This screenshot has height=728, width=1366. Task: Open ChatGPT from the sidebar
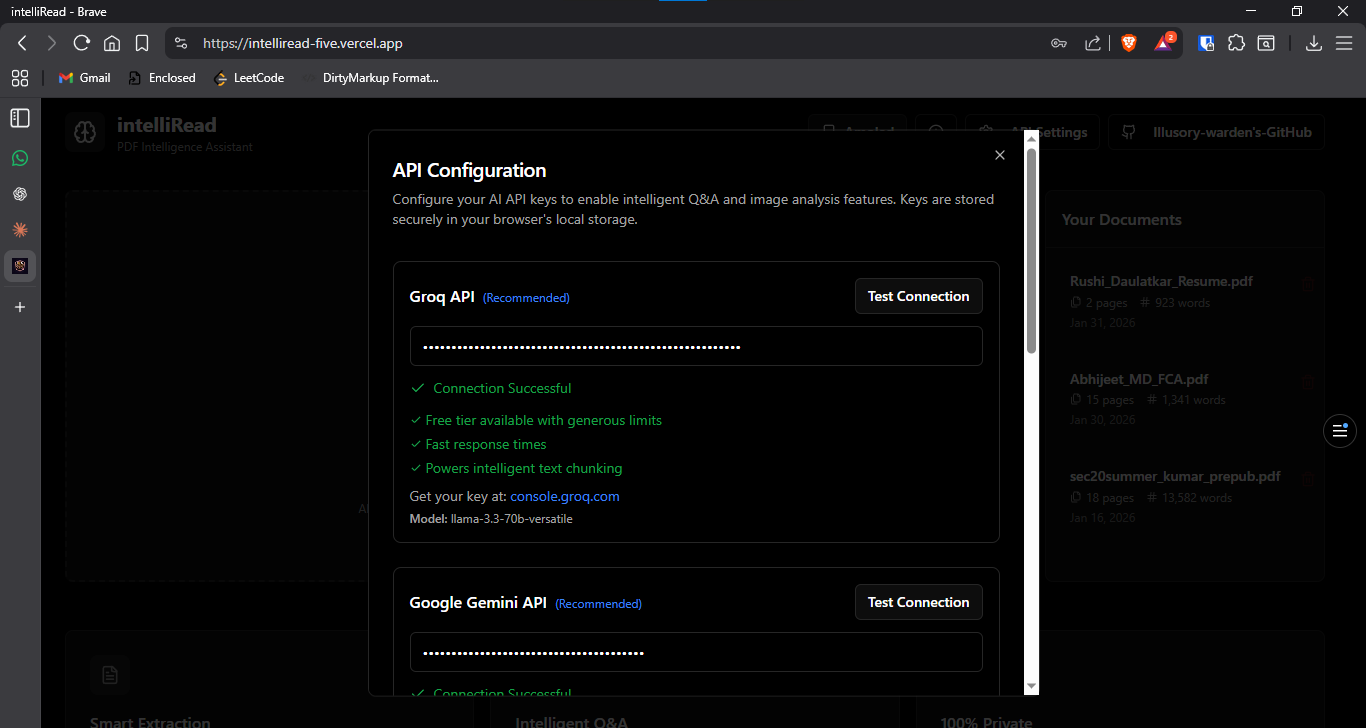[20, 194]
